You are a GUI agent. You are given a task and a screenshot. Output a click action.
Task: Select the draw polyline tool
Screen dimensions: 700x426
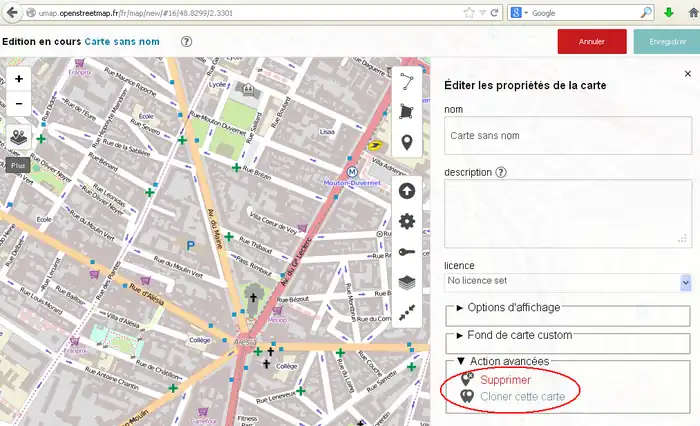[407, 80]
